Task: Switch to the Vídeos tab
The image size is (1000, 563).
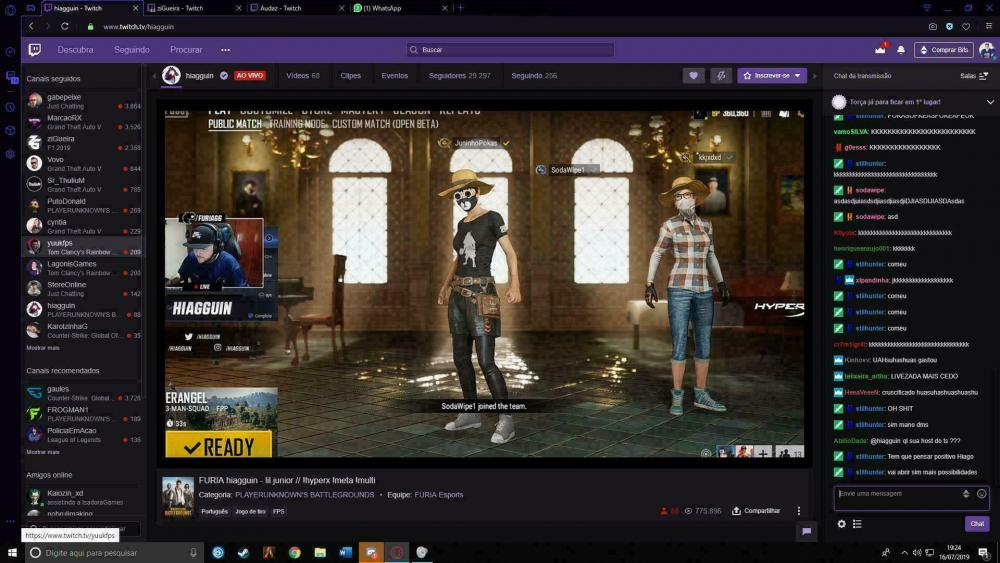Action: tap(302, 75)
